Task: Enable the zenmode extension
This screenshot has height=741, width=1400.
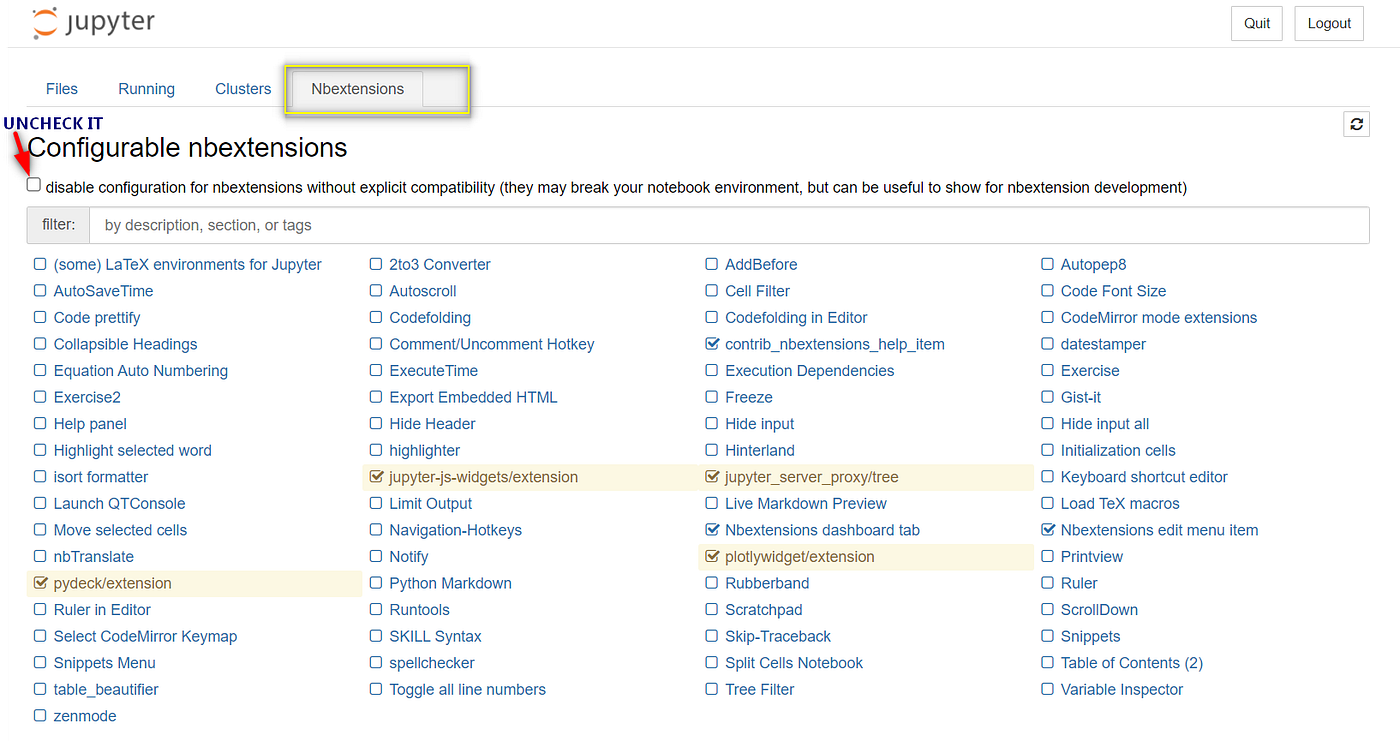Action: [x=39, y=716]
